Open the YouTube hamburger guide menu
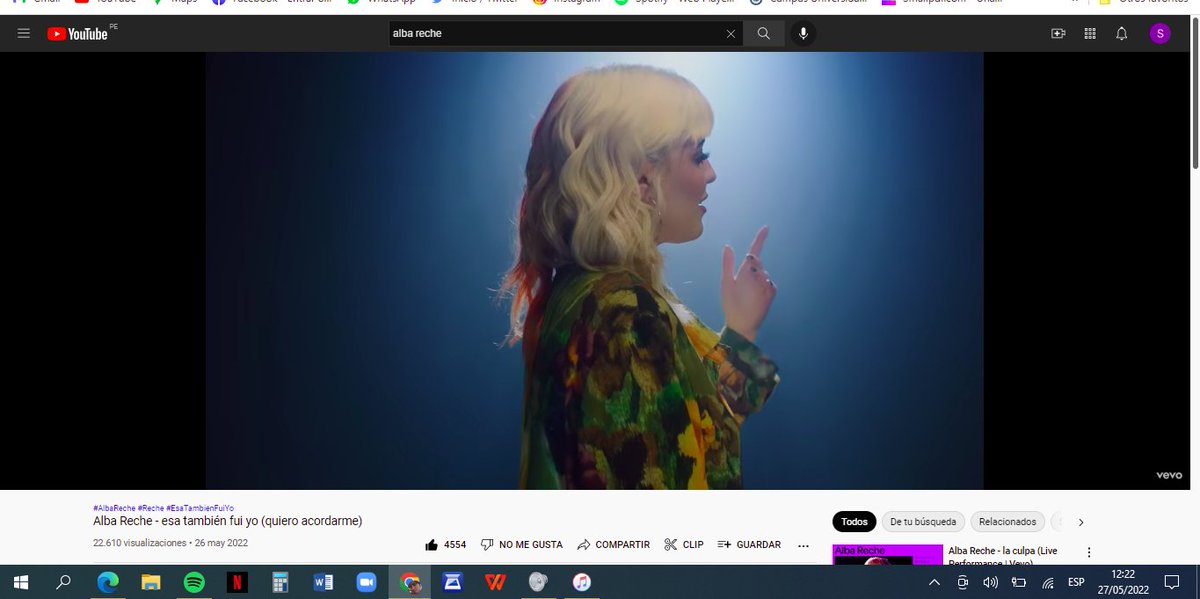The width and height of the screenshot is (1200, 599). pos(23,34)
